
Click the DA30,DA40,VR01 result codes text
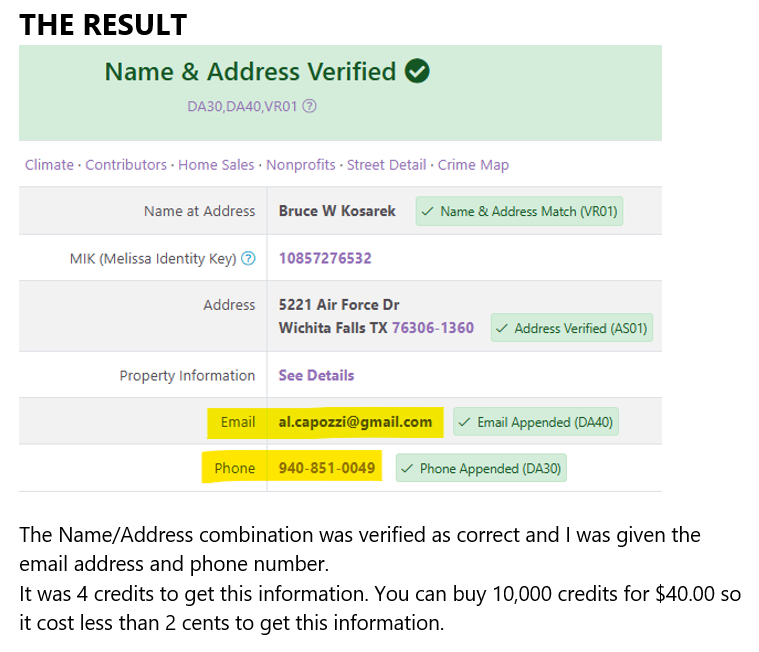point(242,106)
